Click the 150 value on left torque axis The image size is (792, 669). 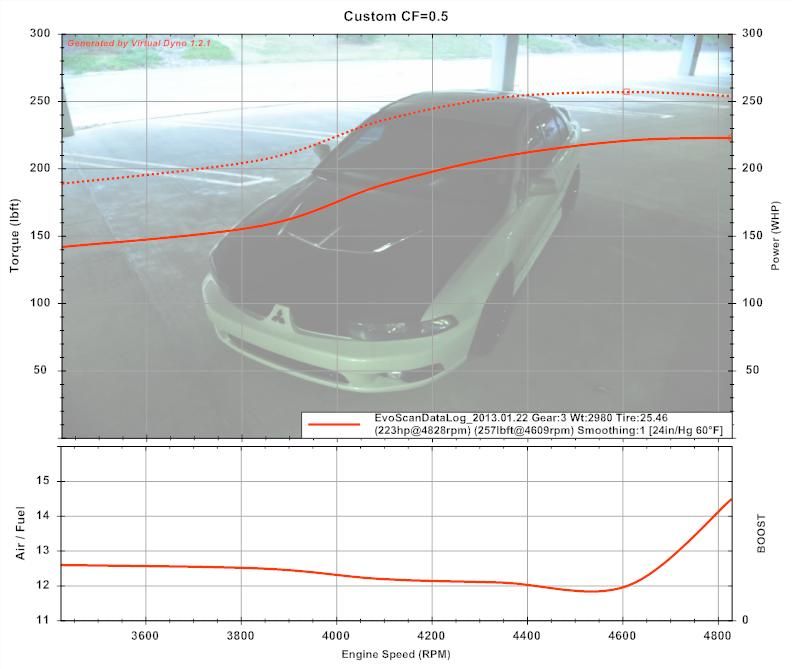tap(40, 235)
